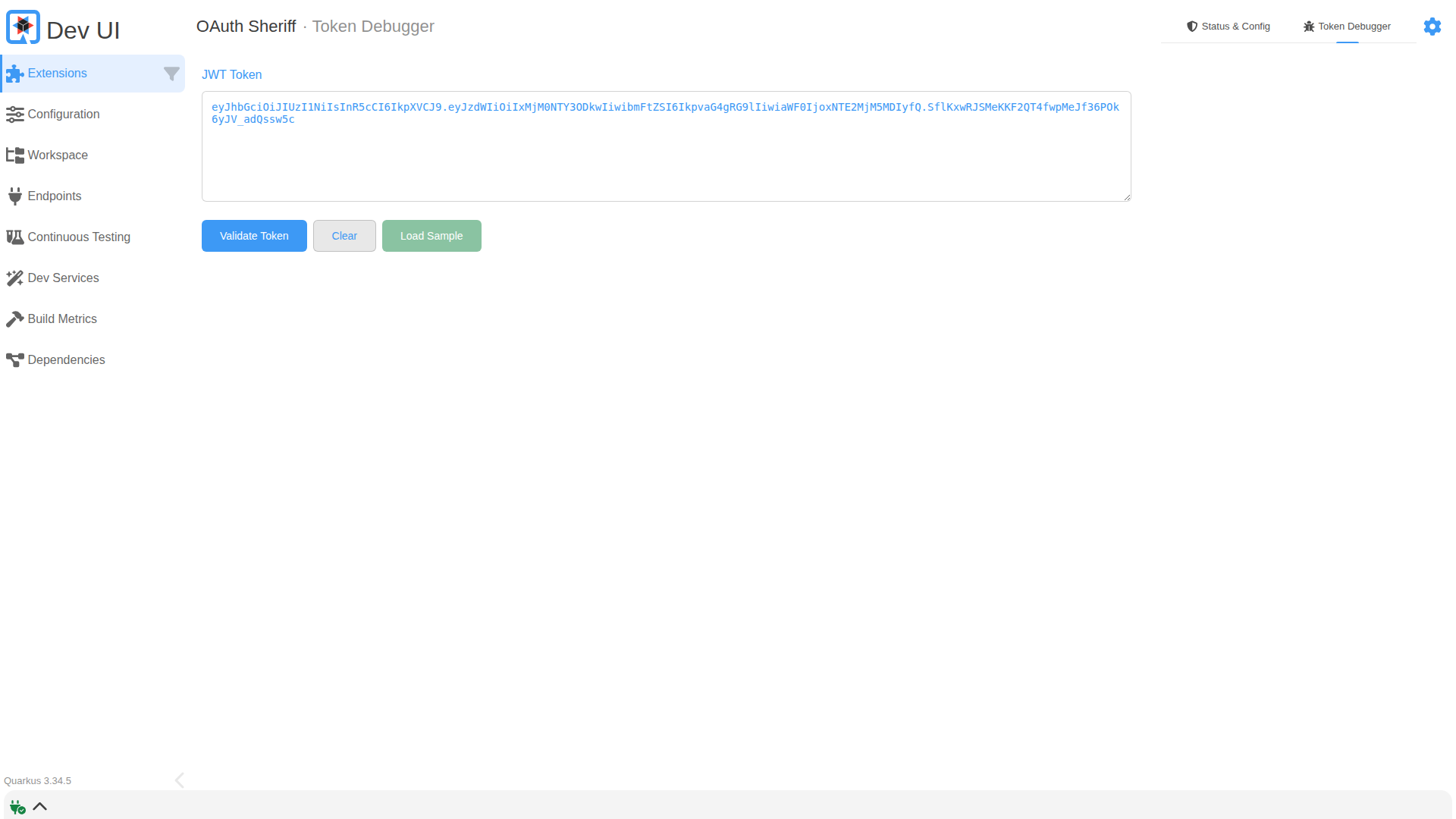Viewport: 1456px width, 819px height.
Task: Click the Quarkus Dev UI logo
Action: [x=23, y=28]
